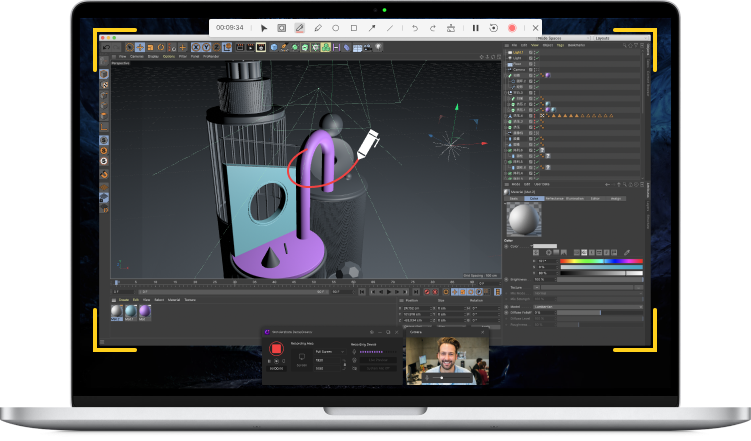Select the rectangle shape annotation tool

click(x=354, y=28)
